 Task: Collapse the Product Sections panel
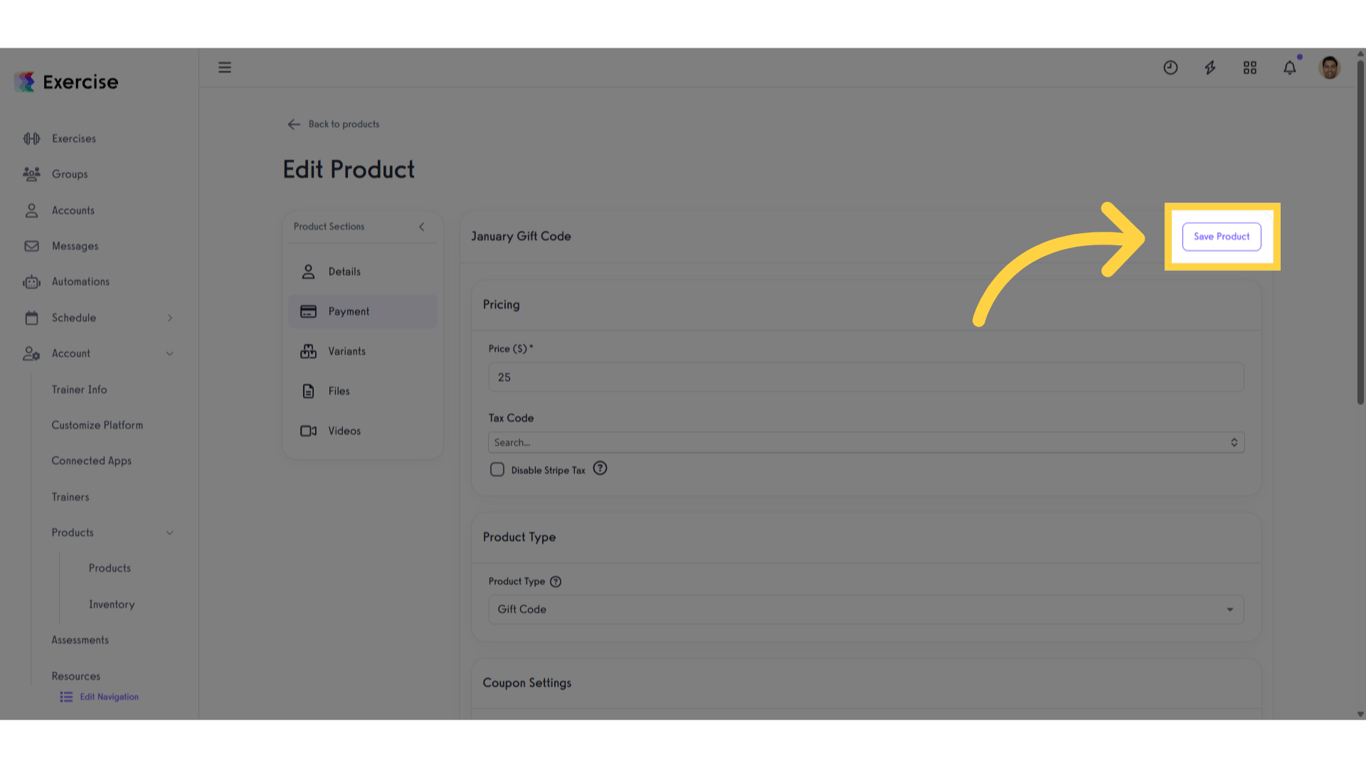point(421,226)
